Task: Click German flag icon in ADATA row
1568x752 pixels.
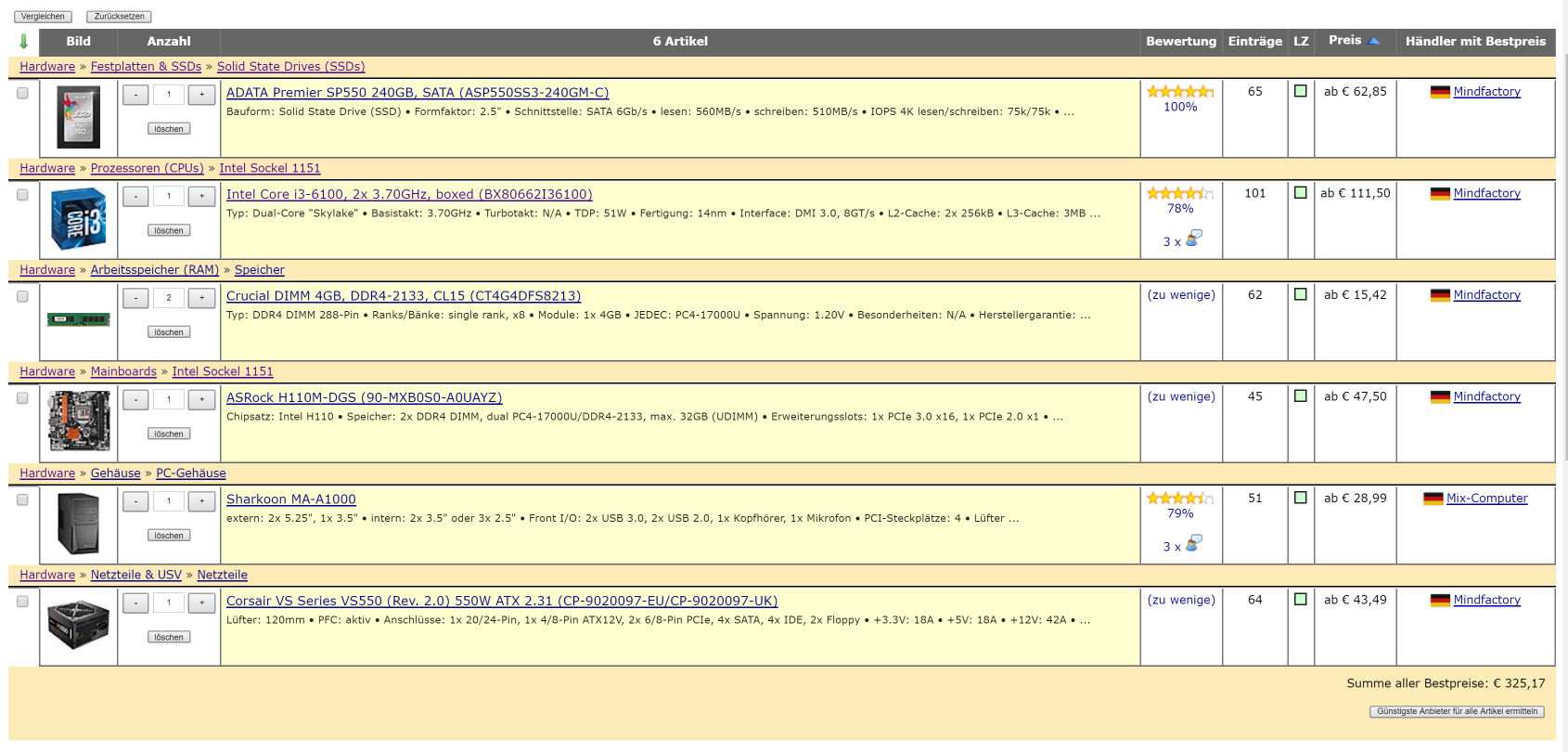Action: [1440, 92]
